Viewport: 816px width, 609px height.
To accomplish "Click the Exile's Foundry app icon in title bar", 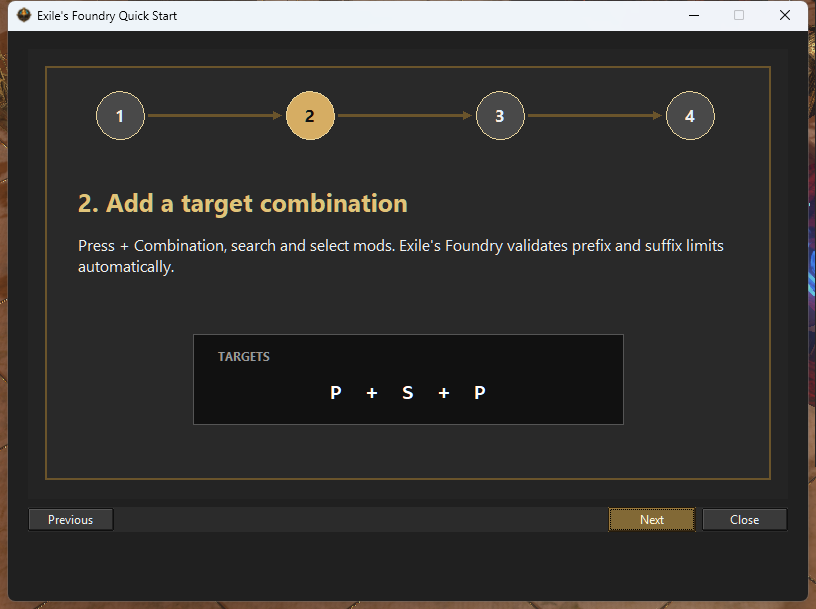I will (24, 15).
